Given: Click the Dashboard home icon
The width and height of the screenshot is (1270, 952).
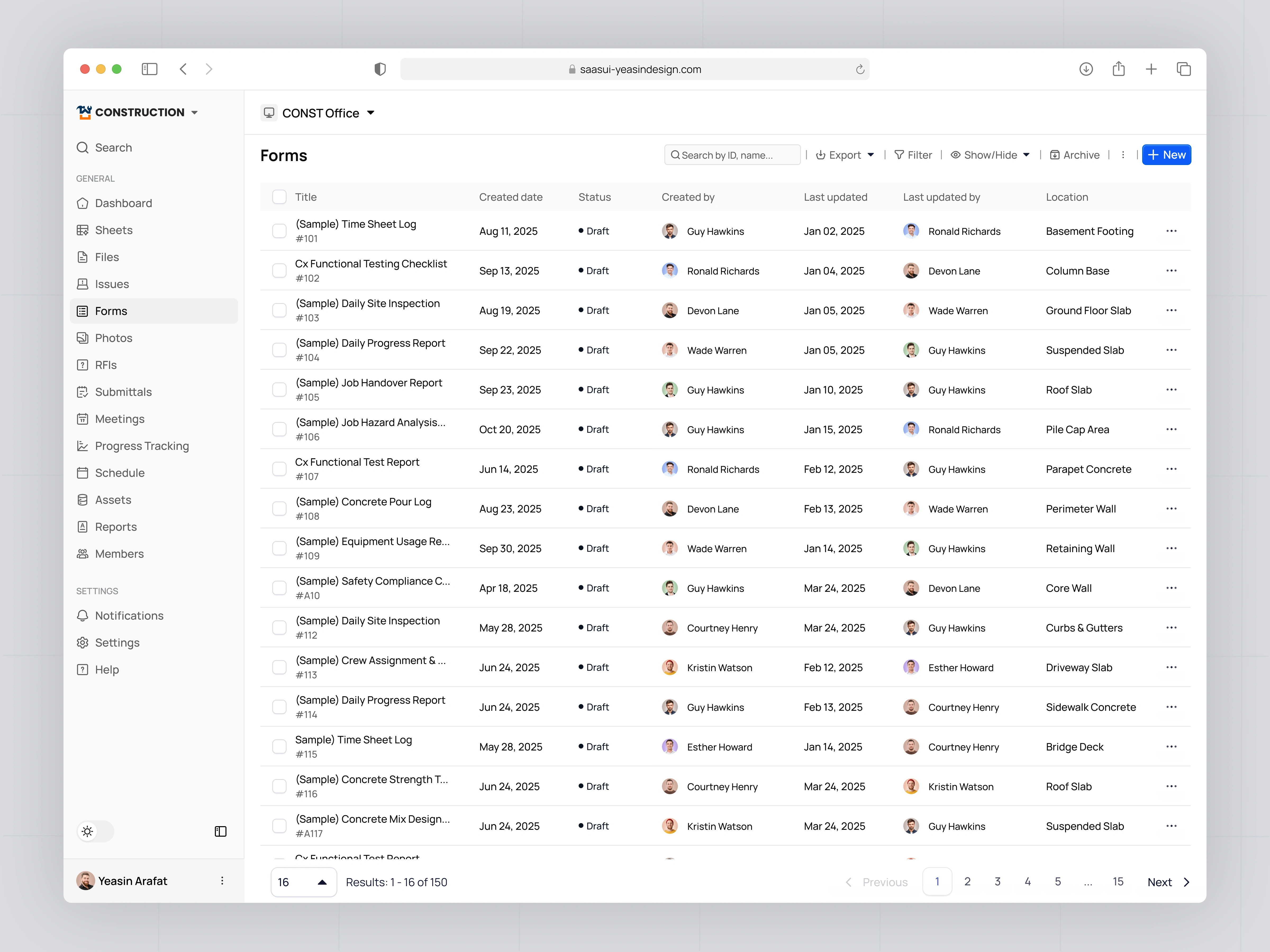Looking at the screenshot, I should [x=82, y=203].
